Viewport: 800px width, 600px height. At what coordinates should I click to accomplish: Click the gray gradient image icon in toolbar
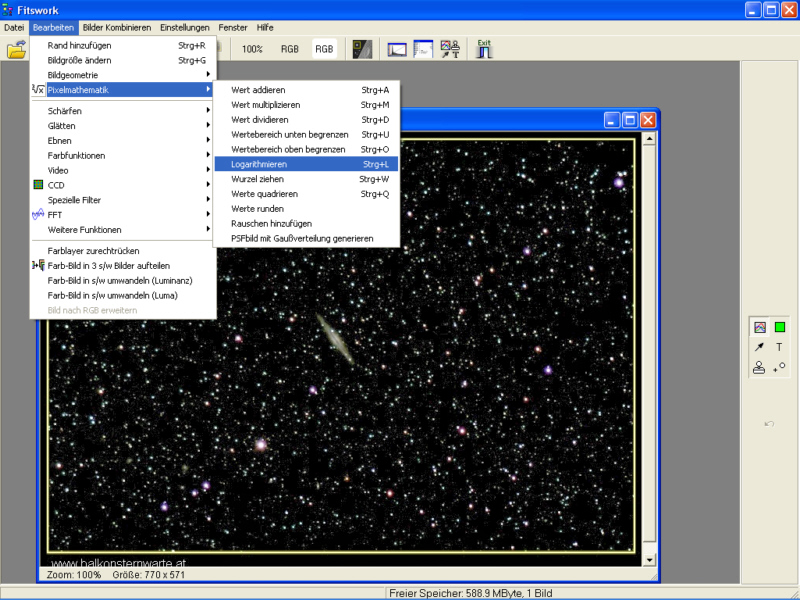(363, 48)
